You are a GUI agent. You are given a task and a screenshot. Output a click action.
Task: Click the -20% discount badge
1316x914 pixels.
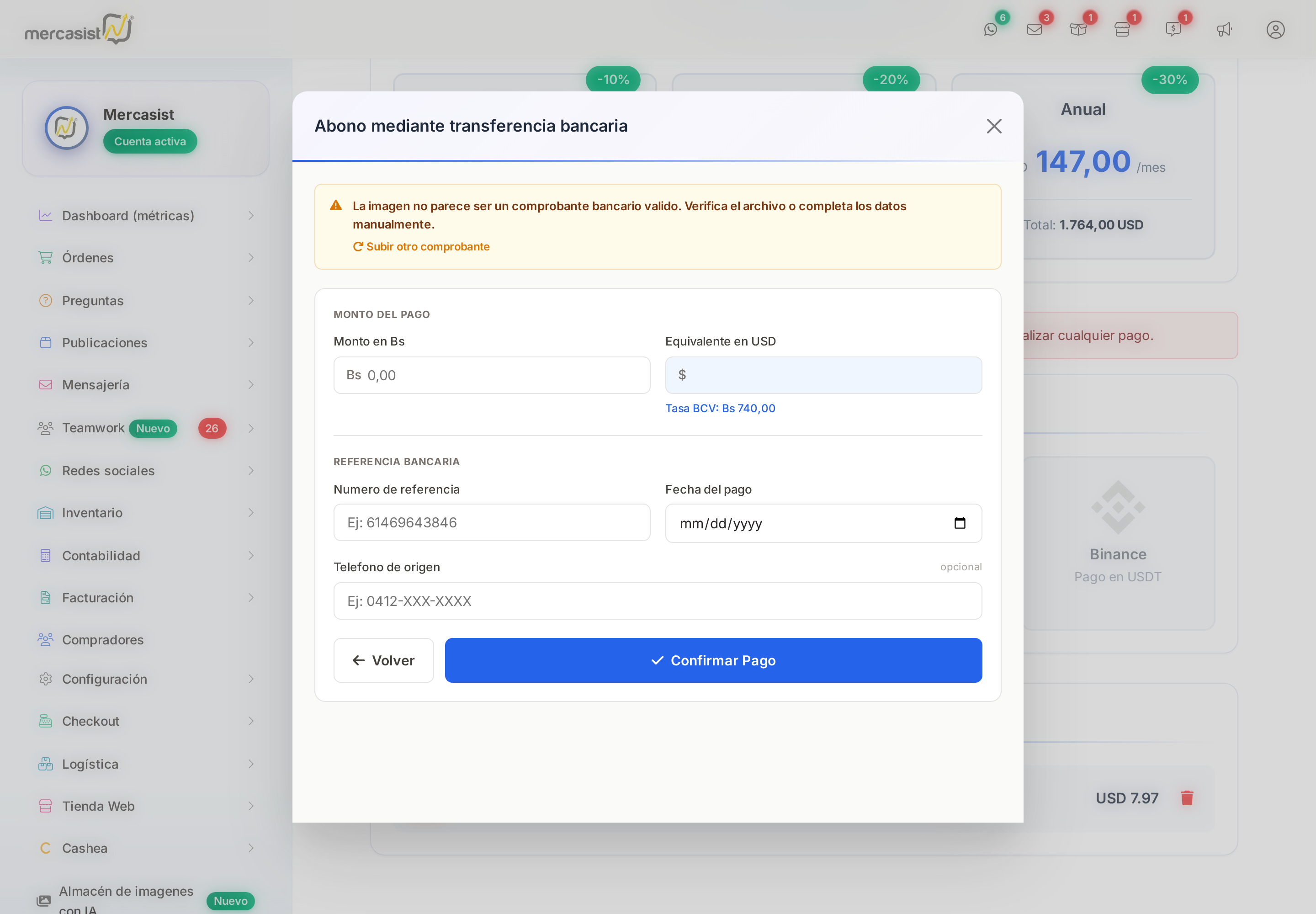(891, 80)
